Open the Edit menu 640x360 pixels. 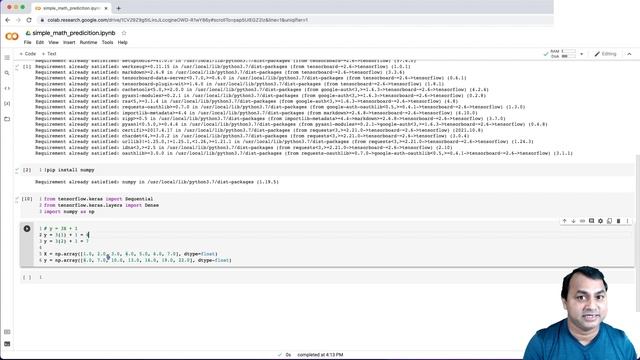(x=40, y=42)
